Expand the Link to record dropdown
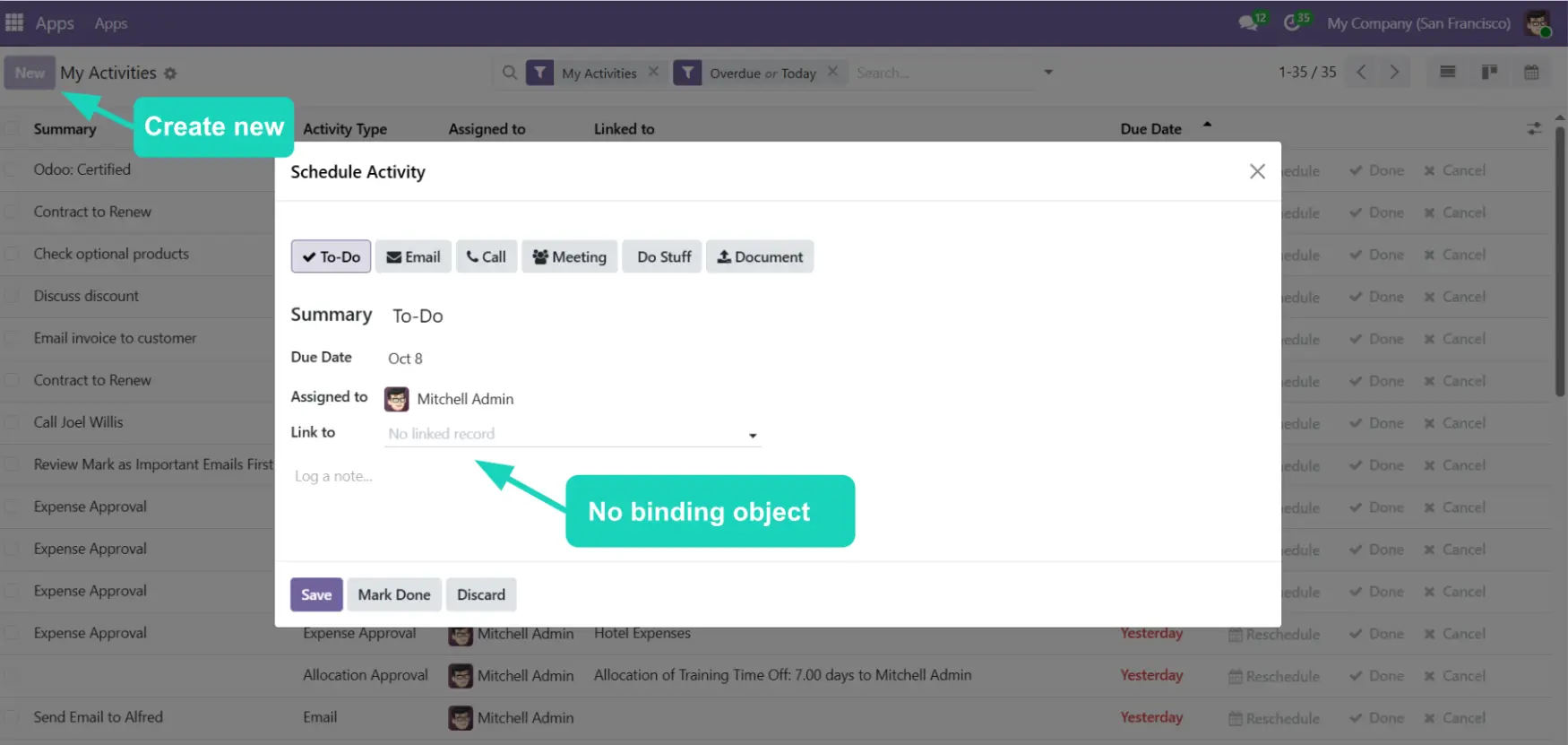 click(x=753, y=436)
